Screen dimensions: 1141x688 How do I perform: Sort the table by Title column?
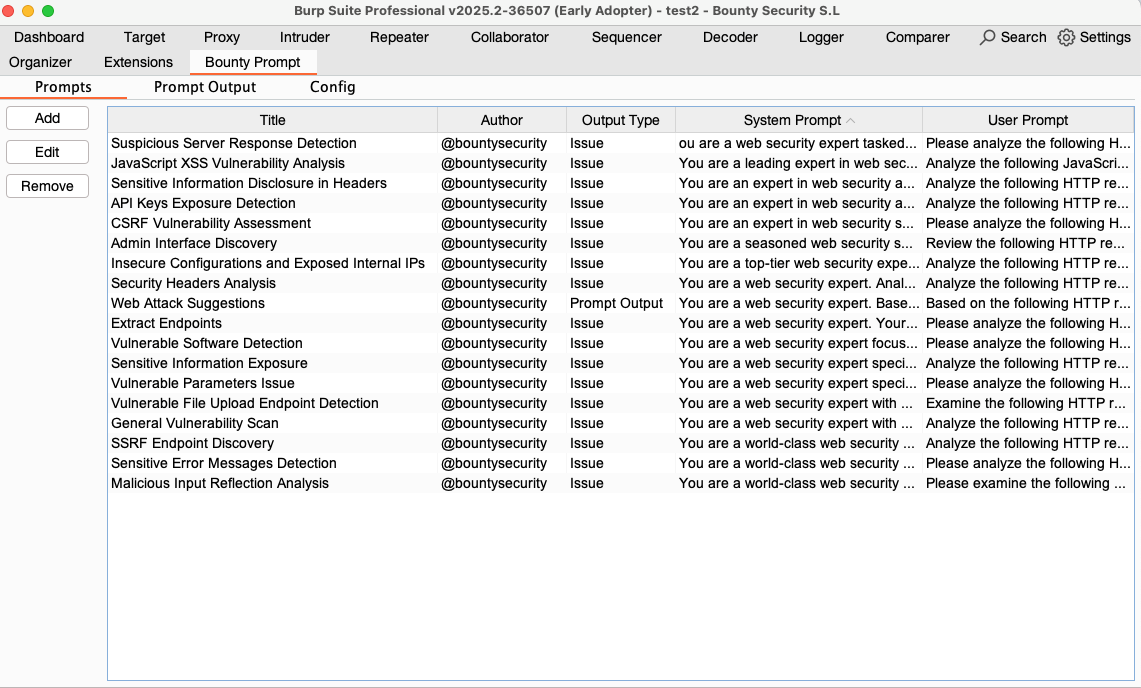272,120
